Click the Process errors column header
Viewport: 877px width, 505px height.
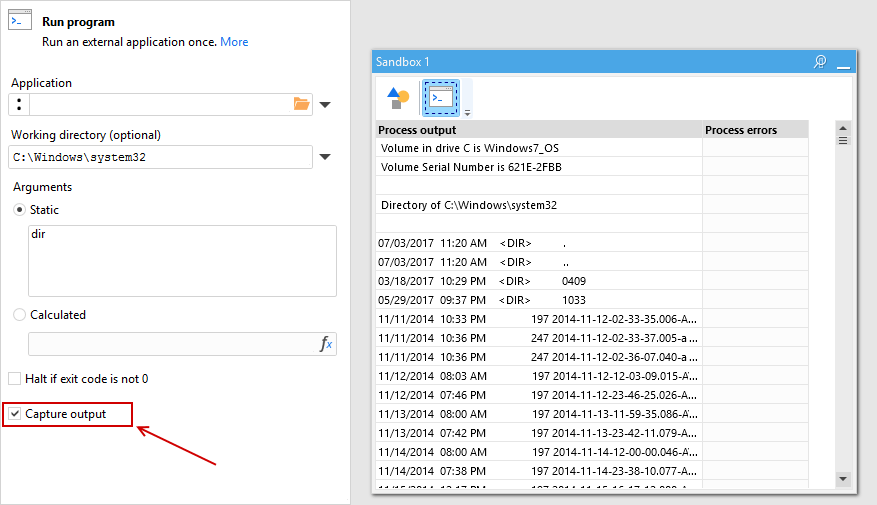[x=755, y=130]
